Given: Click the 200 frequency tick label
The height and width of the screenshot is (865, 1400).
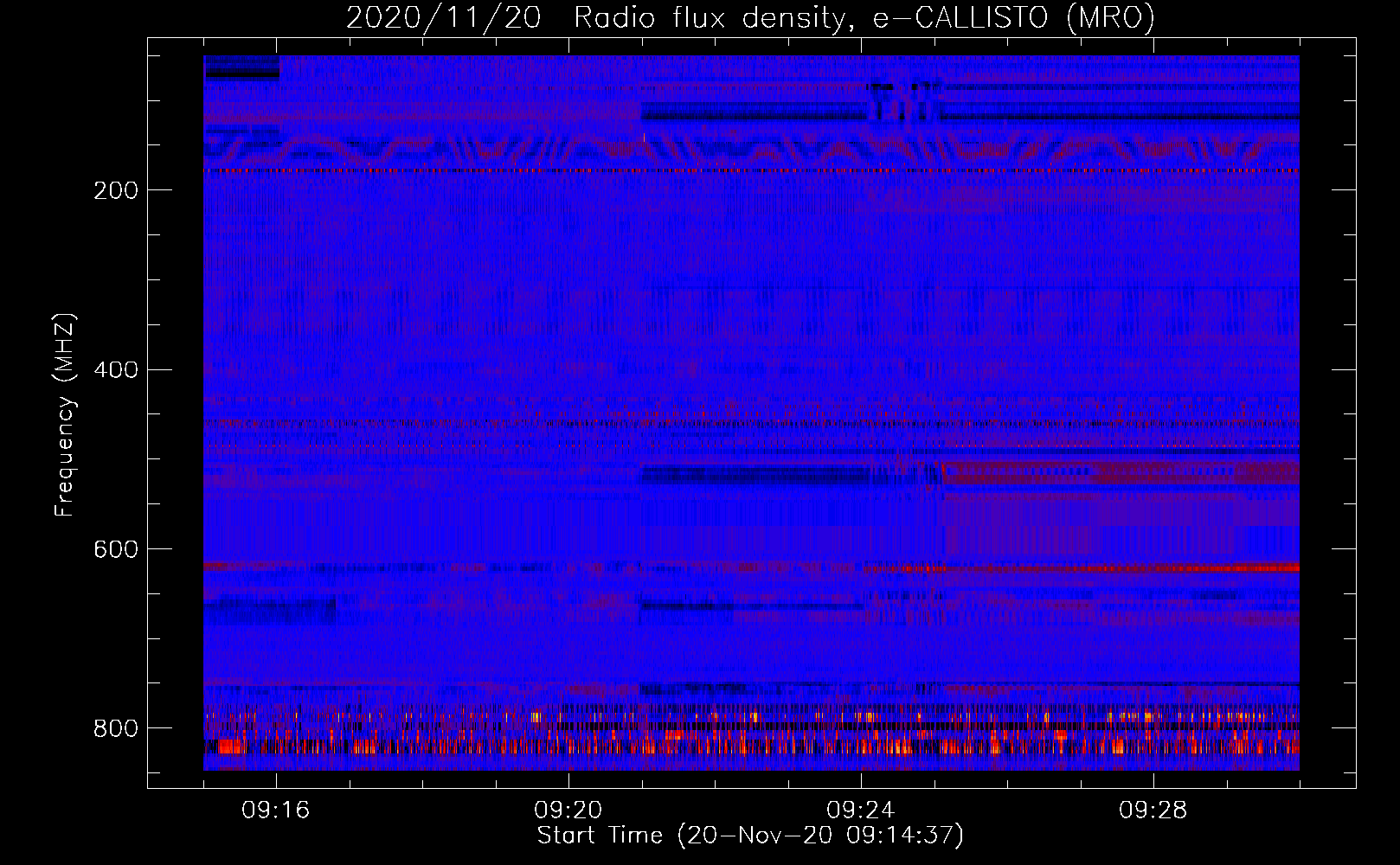Looking at the screenshot, I should point(115,190).
